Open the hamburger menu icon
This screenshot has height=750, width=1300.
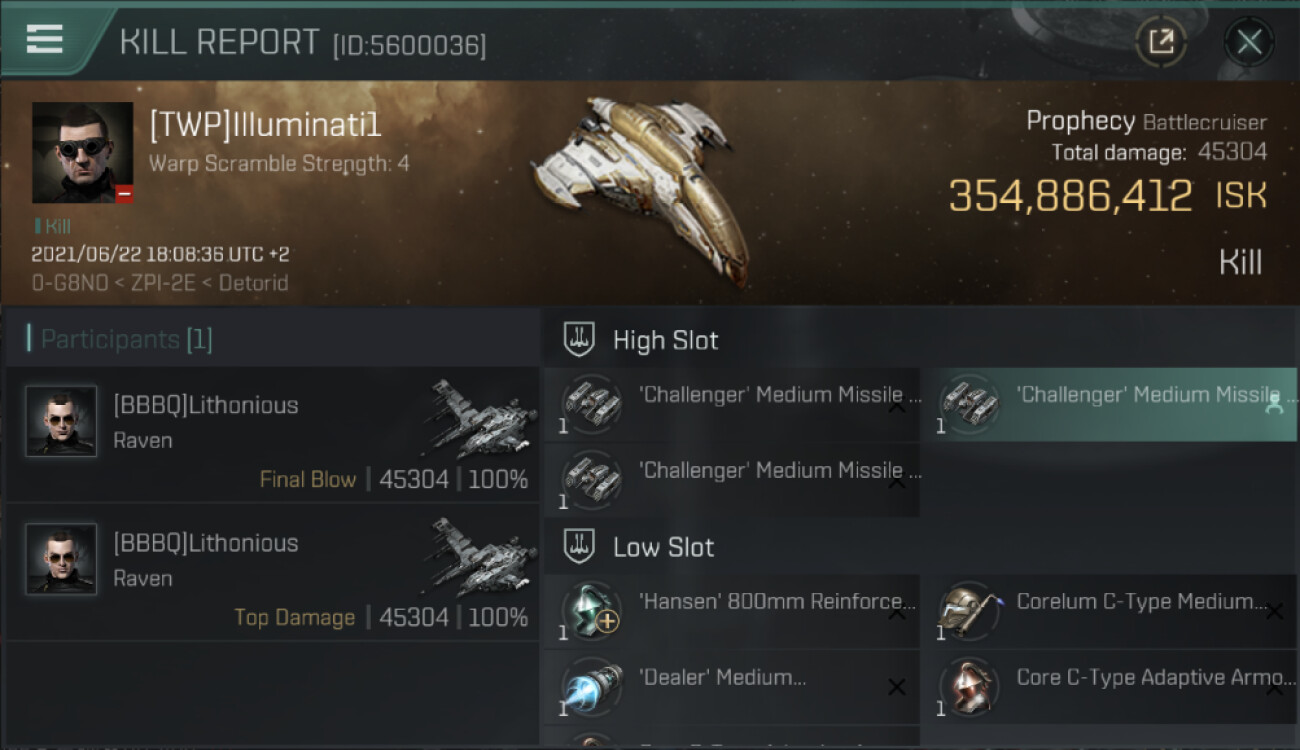click(44, 39)
